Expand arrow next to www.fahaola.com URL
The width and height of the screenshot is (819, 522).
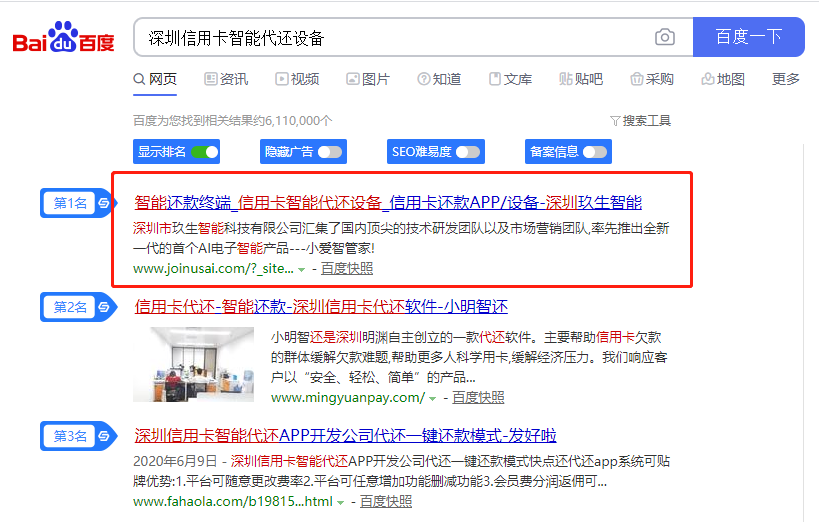tap(341, 503)
